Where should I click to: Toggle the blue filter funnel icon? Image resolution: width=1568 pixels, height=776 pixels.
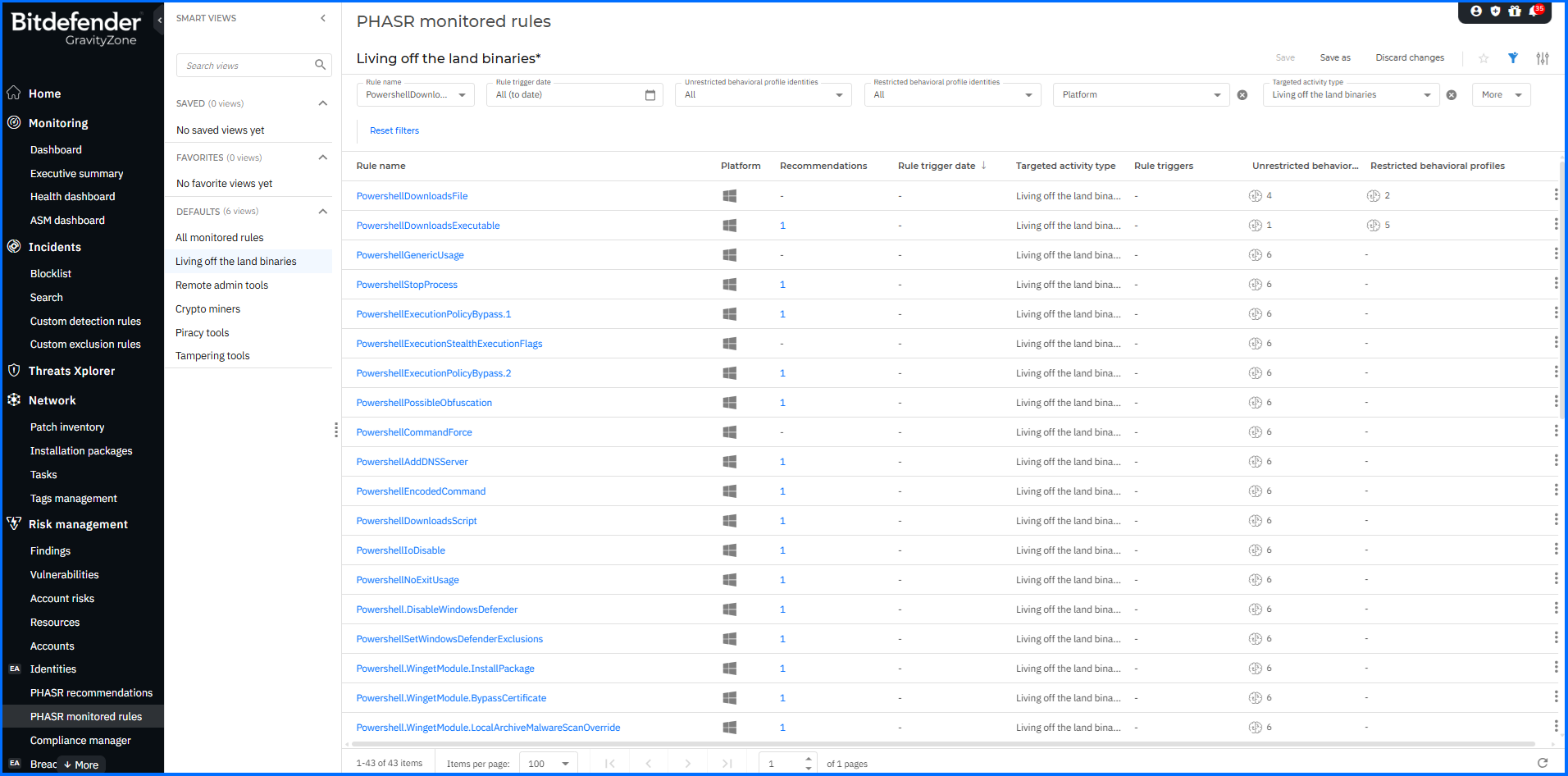coord(1513,58)
